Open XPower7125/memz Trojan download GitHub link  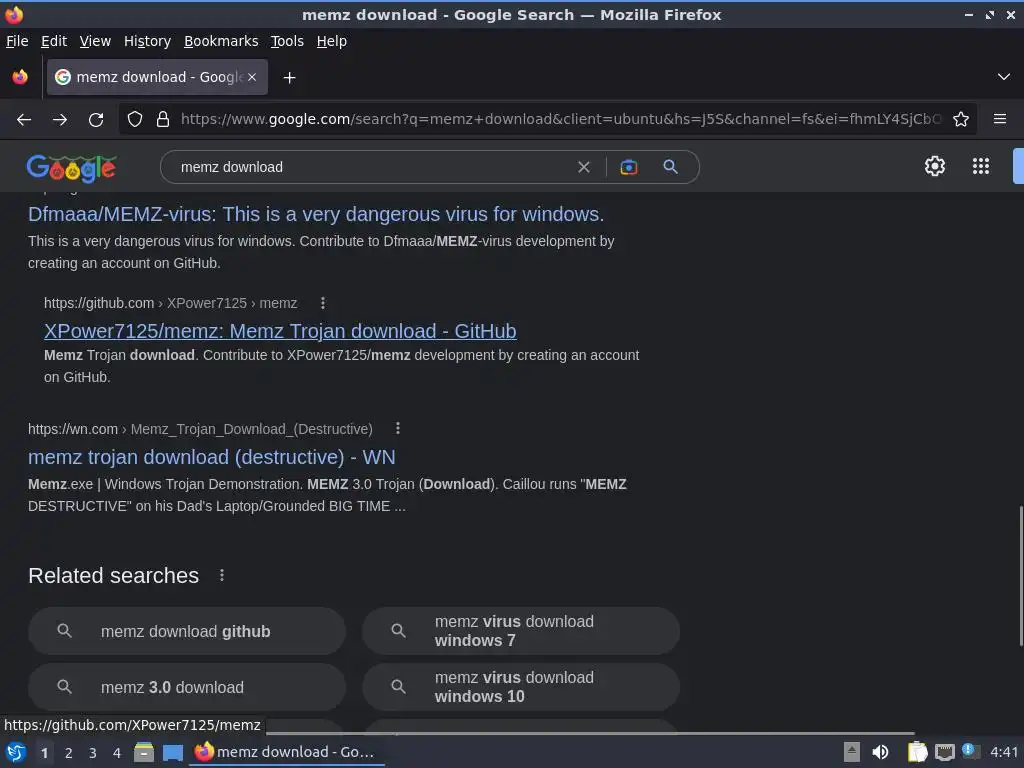tap(280, 331)
